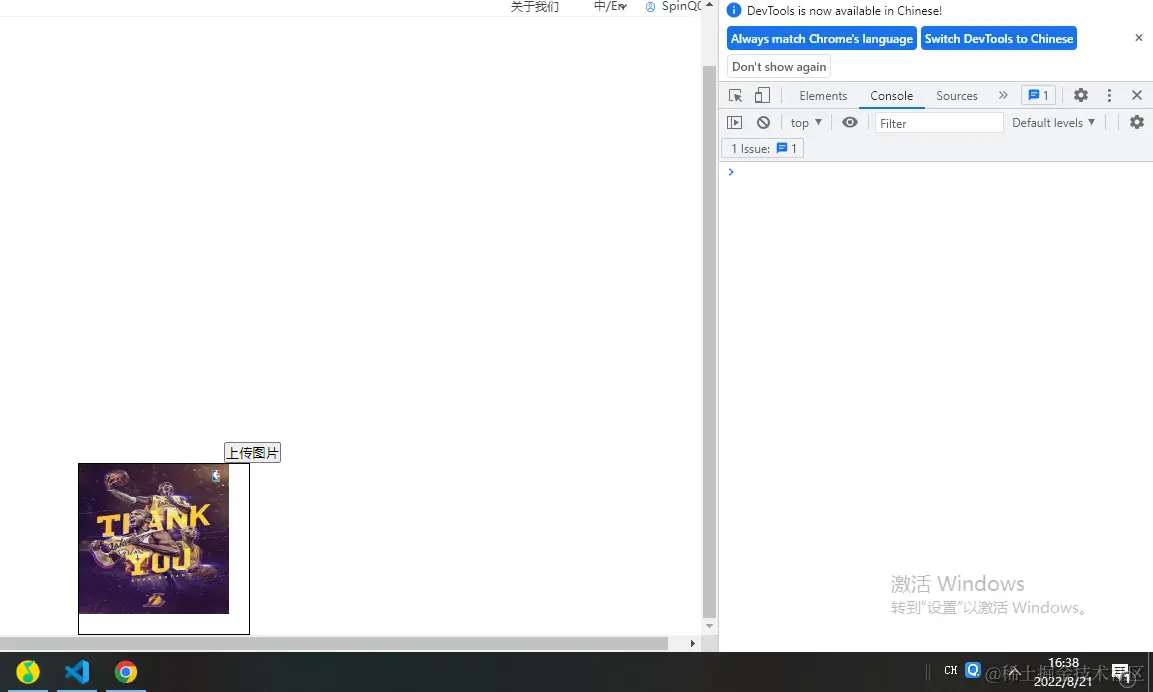
Task: Activate the inspect element picker icon
Action: [735, 96]
